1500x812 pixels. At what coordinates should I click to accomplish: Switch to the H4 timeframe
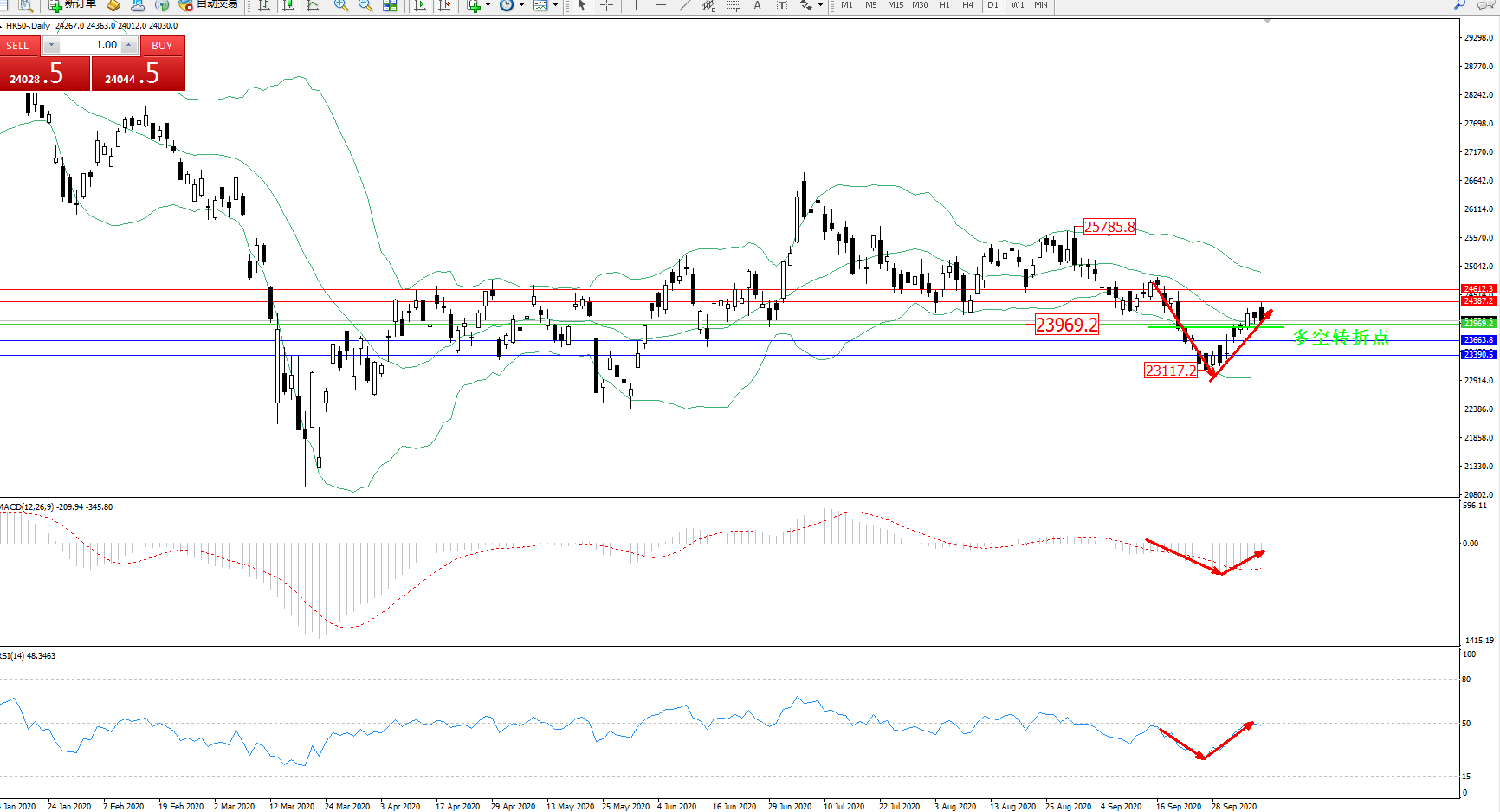click(x=967, y=5)
